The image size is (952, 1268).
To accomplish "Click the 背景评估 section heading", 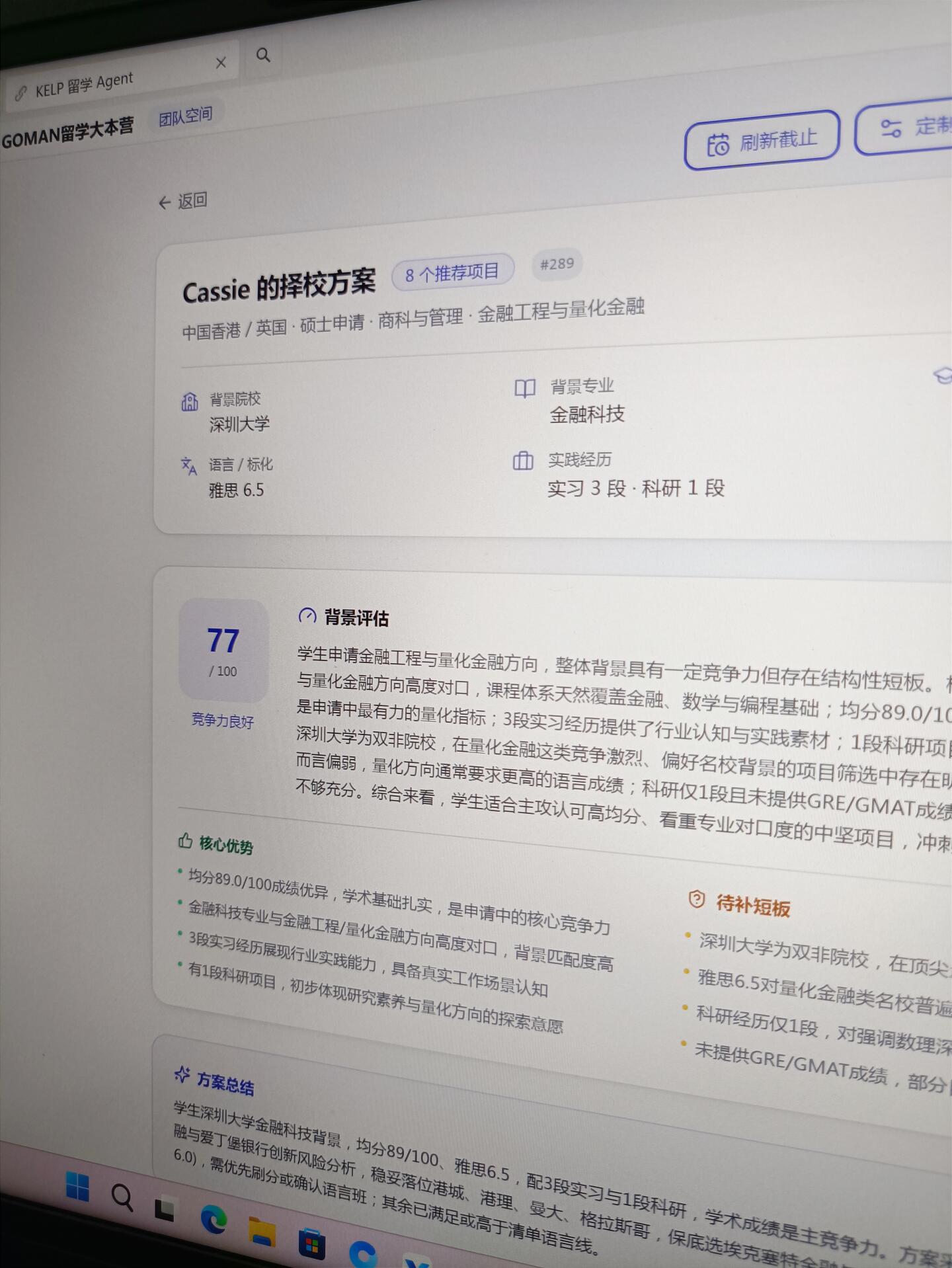I will tap(356, 618).
